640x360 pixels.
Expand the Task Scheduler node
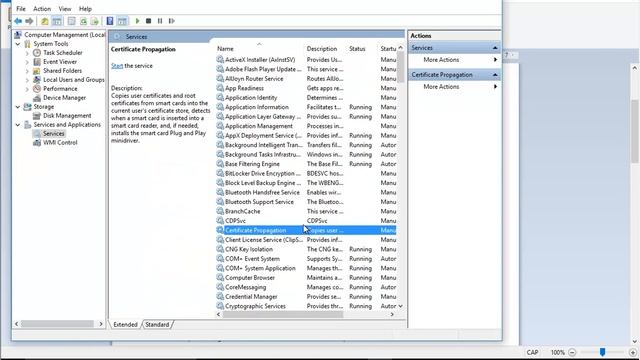[x=27, y=53]
